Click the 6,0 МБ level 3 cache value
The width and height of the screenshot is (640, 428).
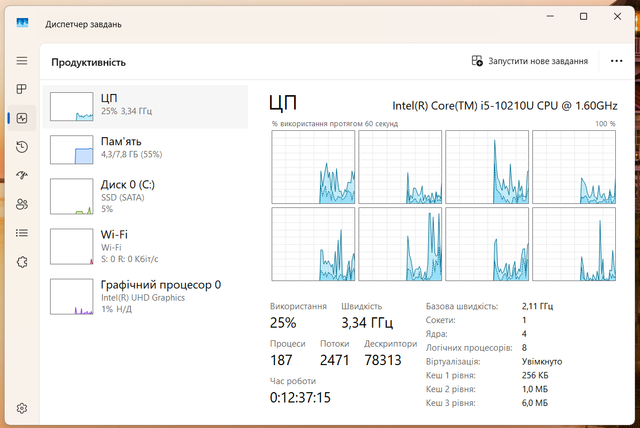(x=535, y=403)
